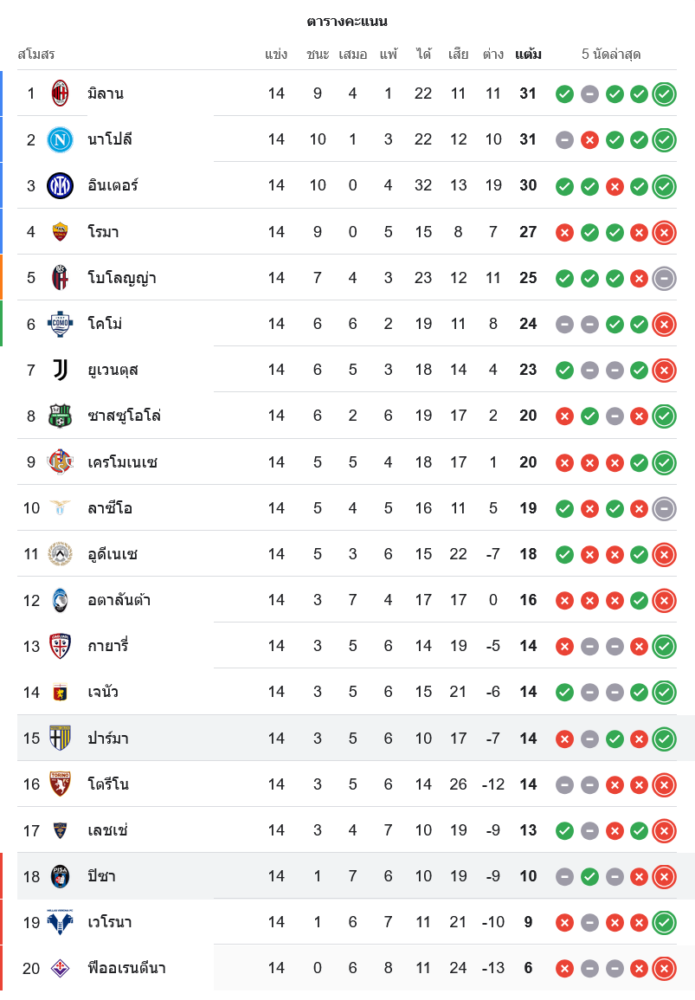This screenshot has width=695, height=1000.
Task: Click Milan's latest match win indicator
Action: point(664,94)
